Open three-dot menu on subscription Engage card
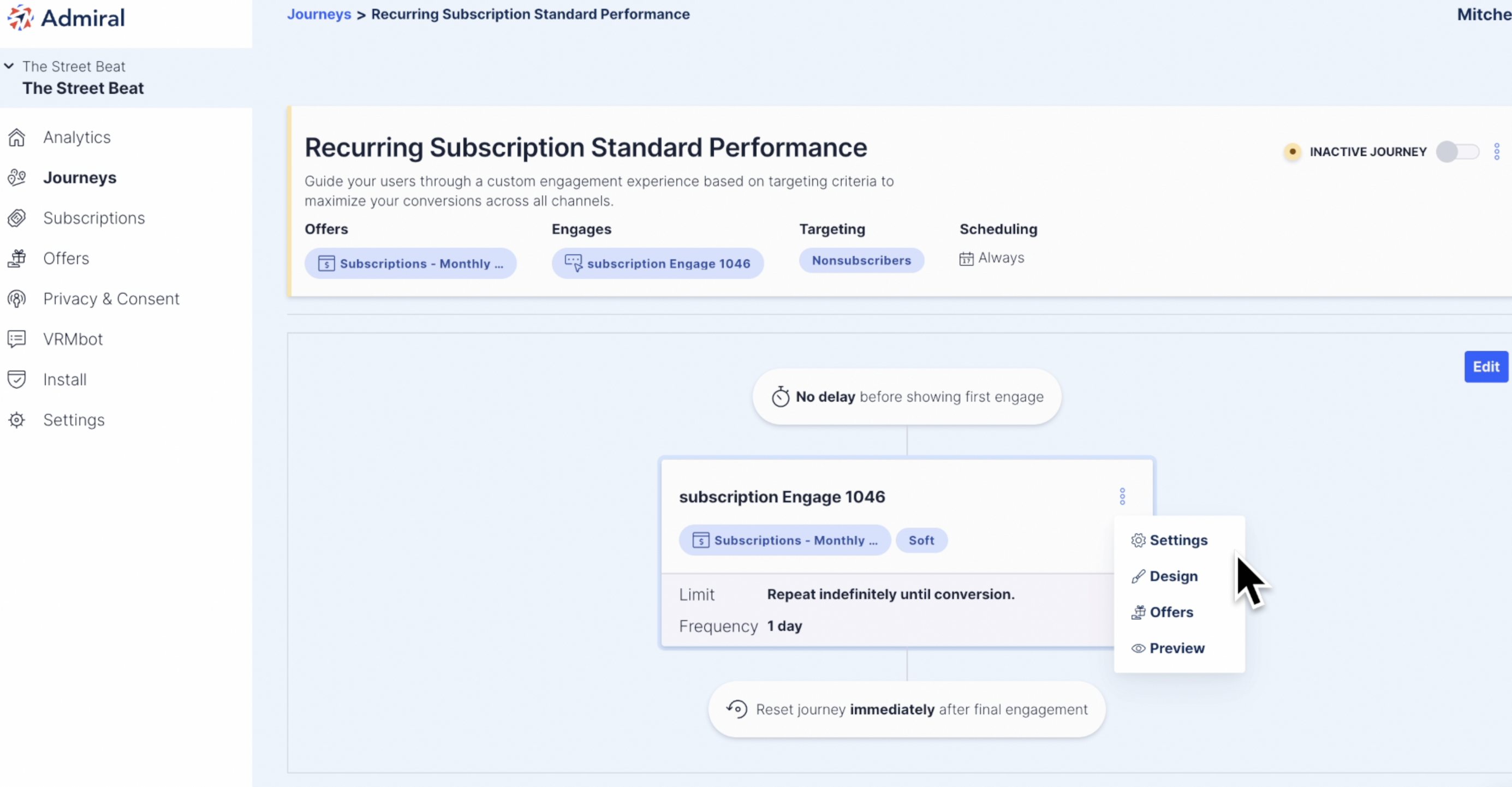This screenshot has width=1512, height=787. click(1122, 497)
